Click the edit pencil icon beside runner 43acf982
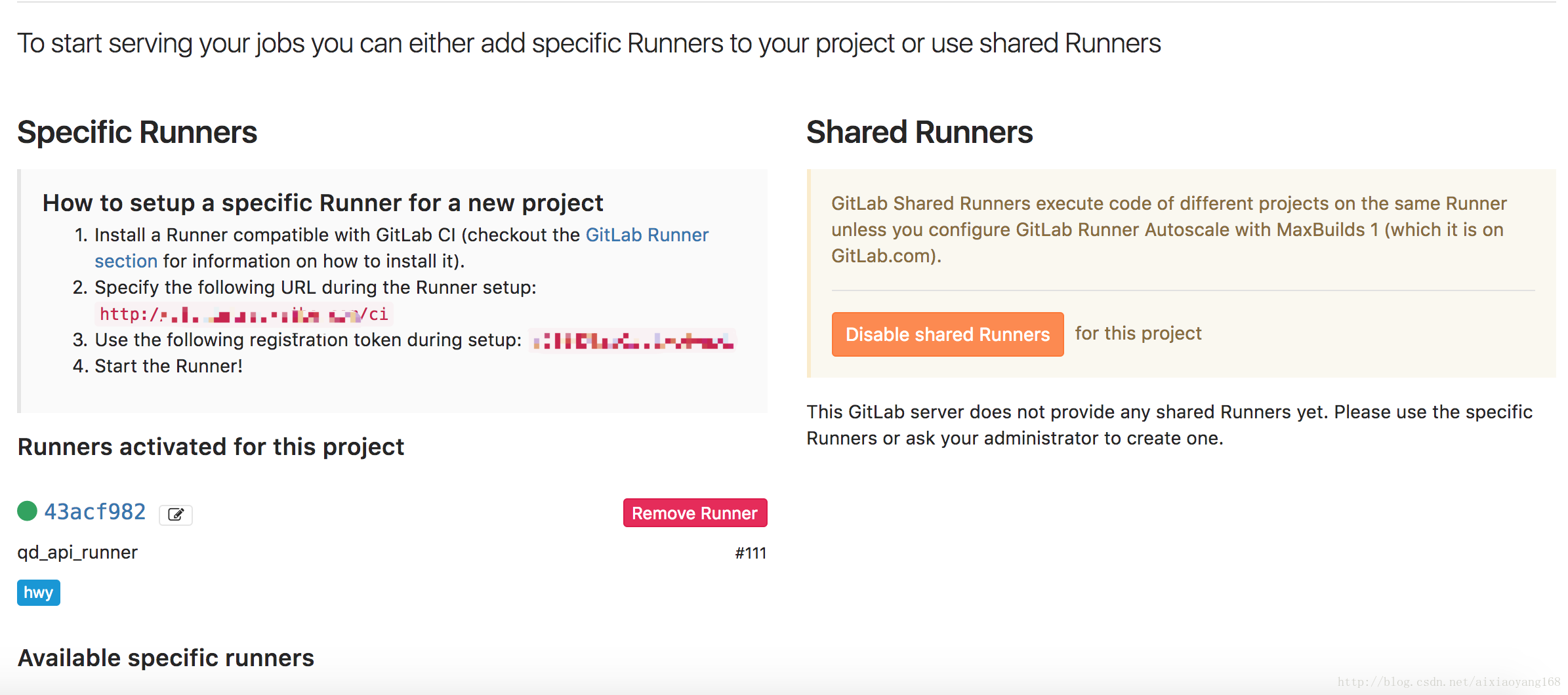 (x=176, y=515)
